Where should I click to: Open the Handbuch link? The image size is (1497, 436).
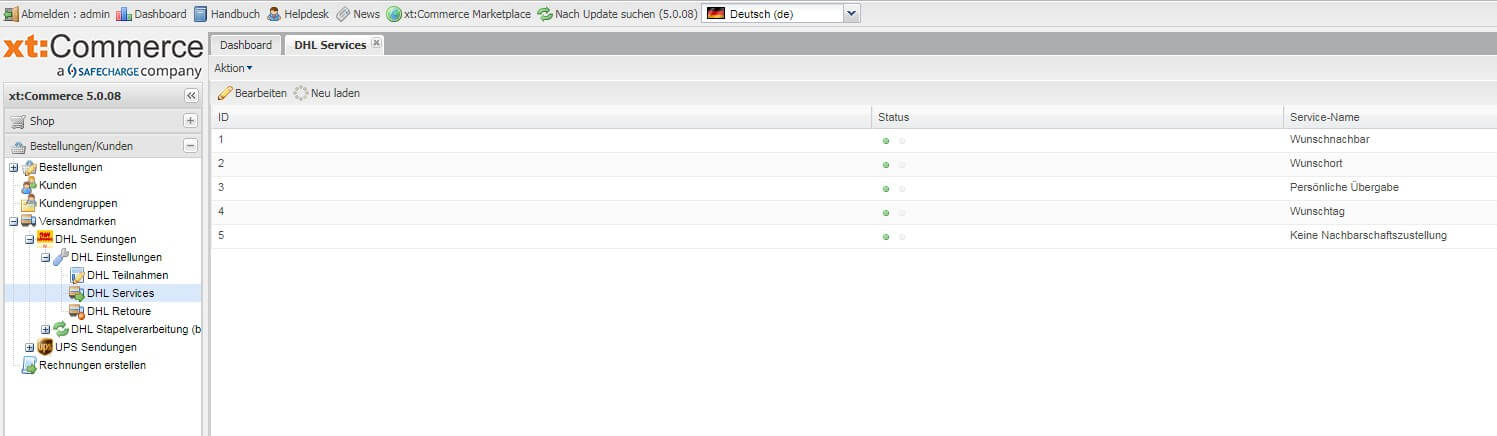click(236, 14)
